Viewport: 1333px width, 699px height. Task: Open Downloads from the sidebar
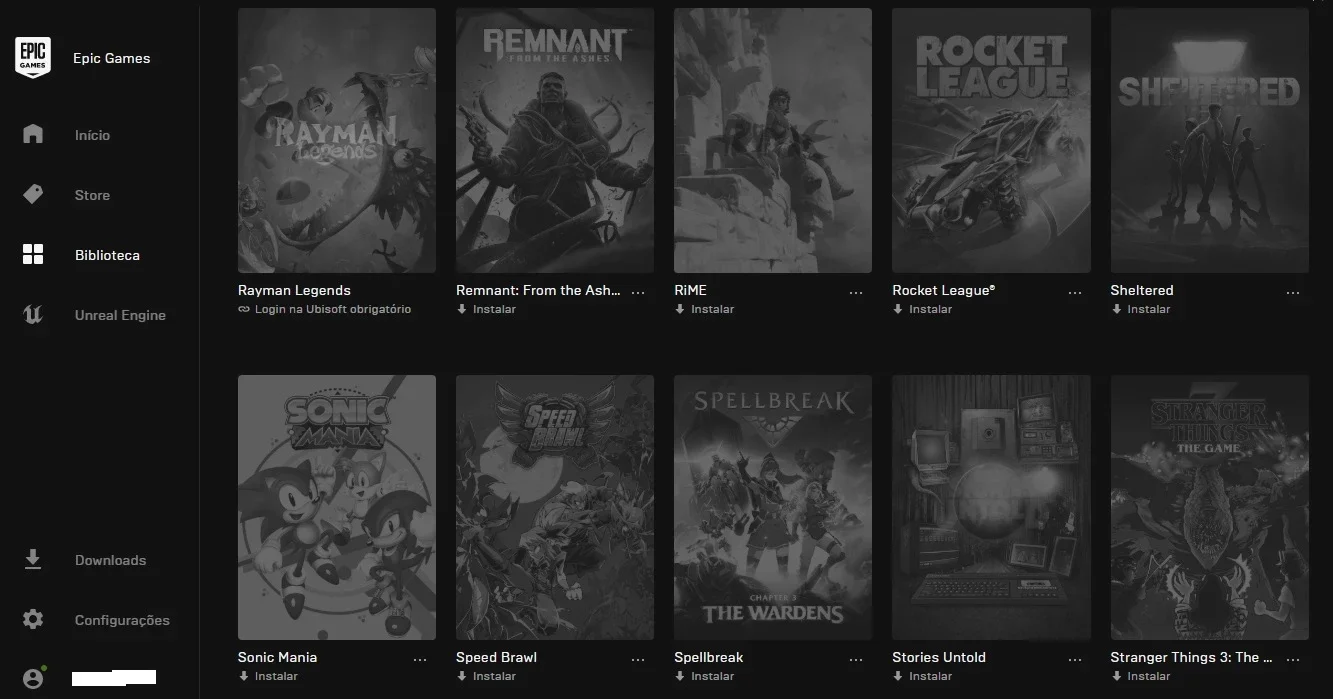pyautogui.click(x=110, y=560)
